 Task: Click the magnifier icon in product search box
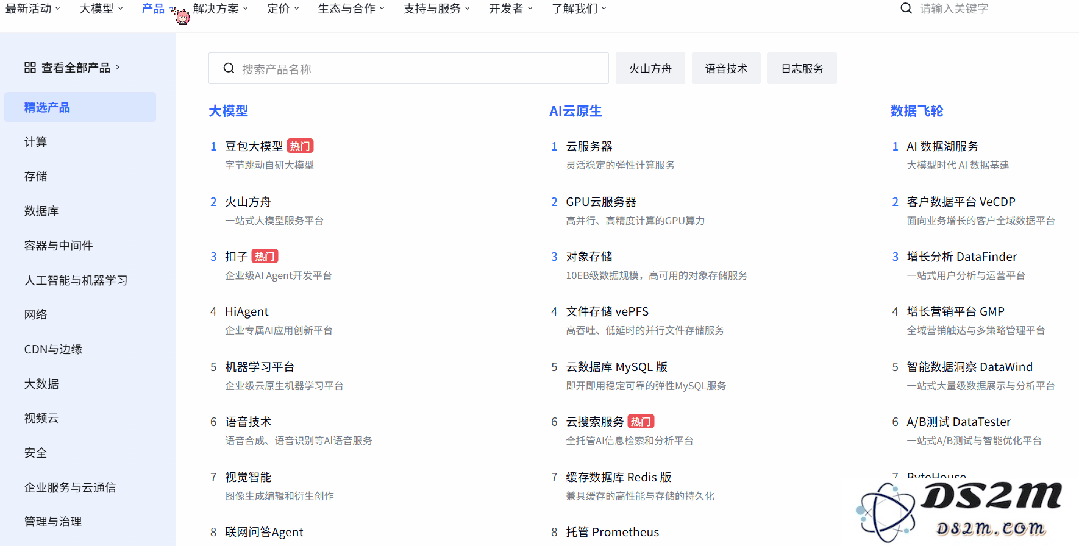229,69
